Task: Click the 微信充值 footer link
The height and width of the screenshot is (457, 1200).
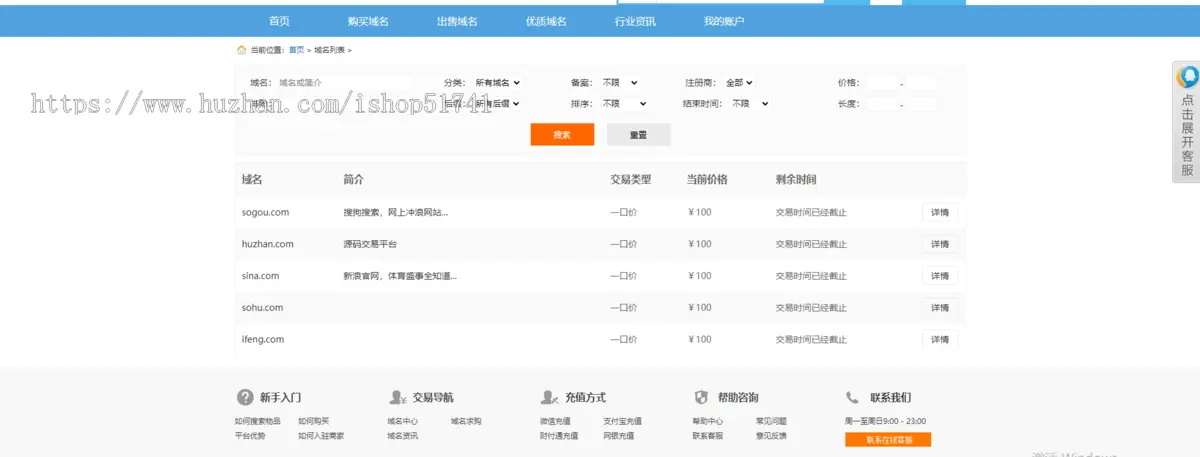Action: [555, 421]
